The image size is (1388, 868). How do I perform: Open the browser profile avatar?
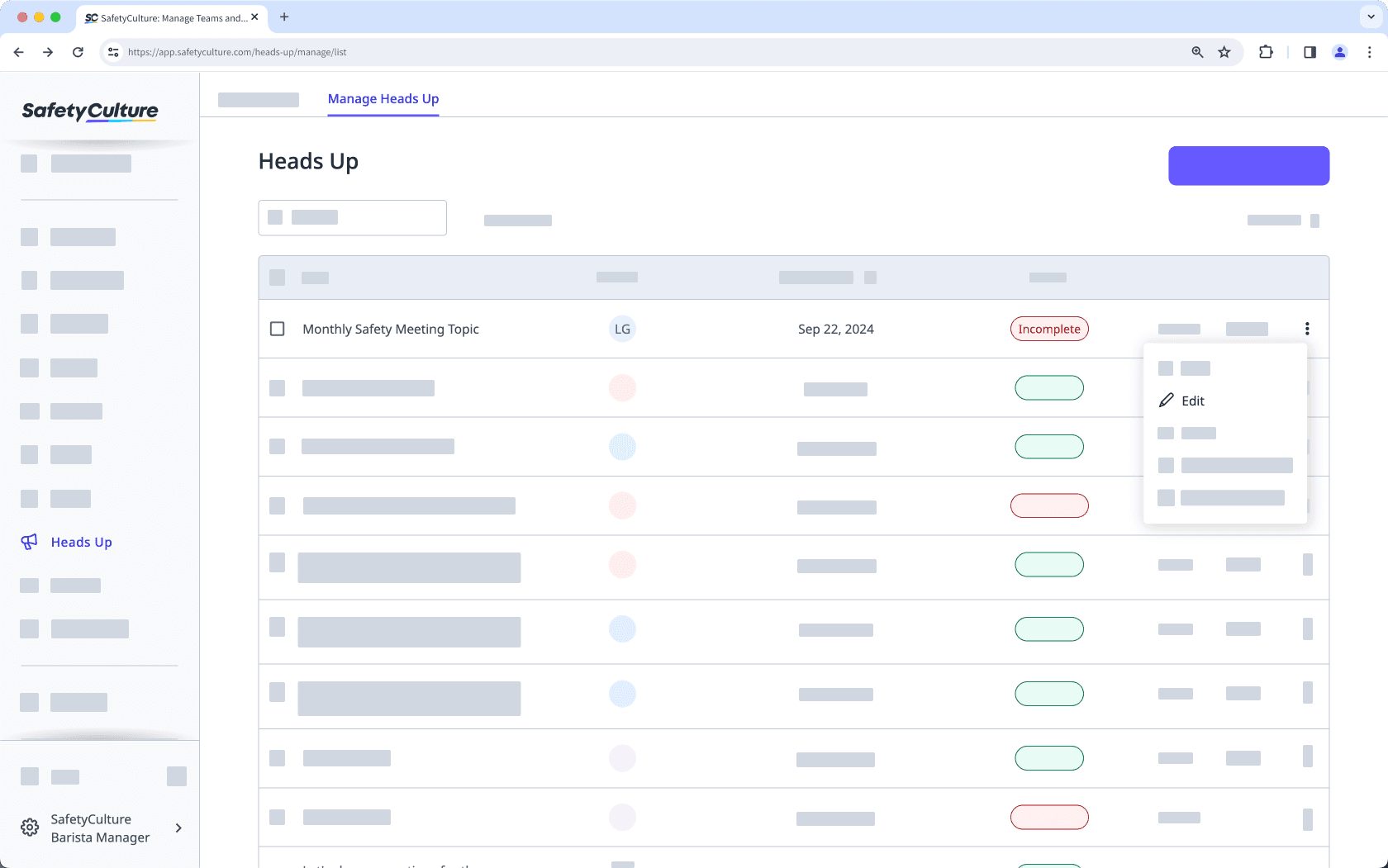[1339, 52]
